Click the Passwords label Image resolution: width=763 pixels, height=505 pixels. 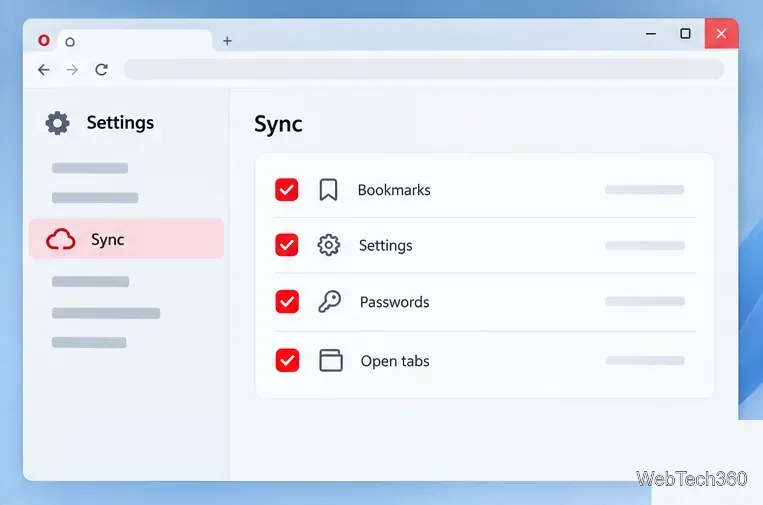tap(395, 302)
